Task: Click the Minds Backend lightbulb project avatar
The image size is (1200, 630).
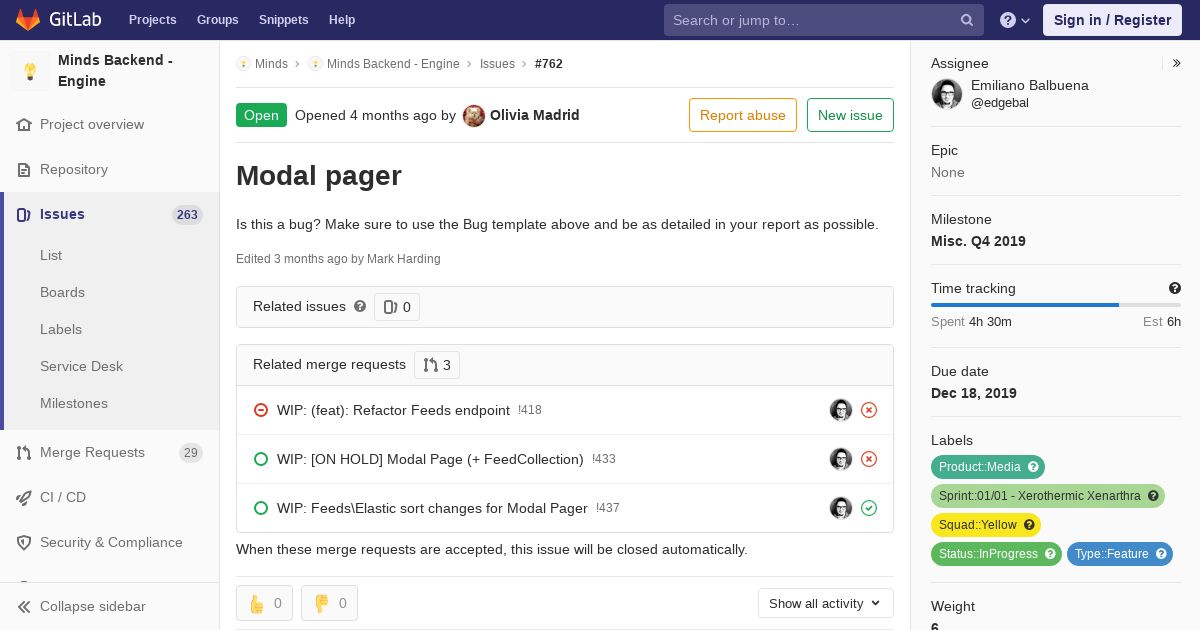Action: coord(30,71)
